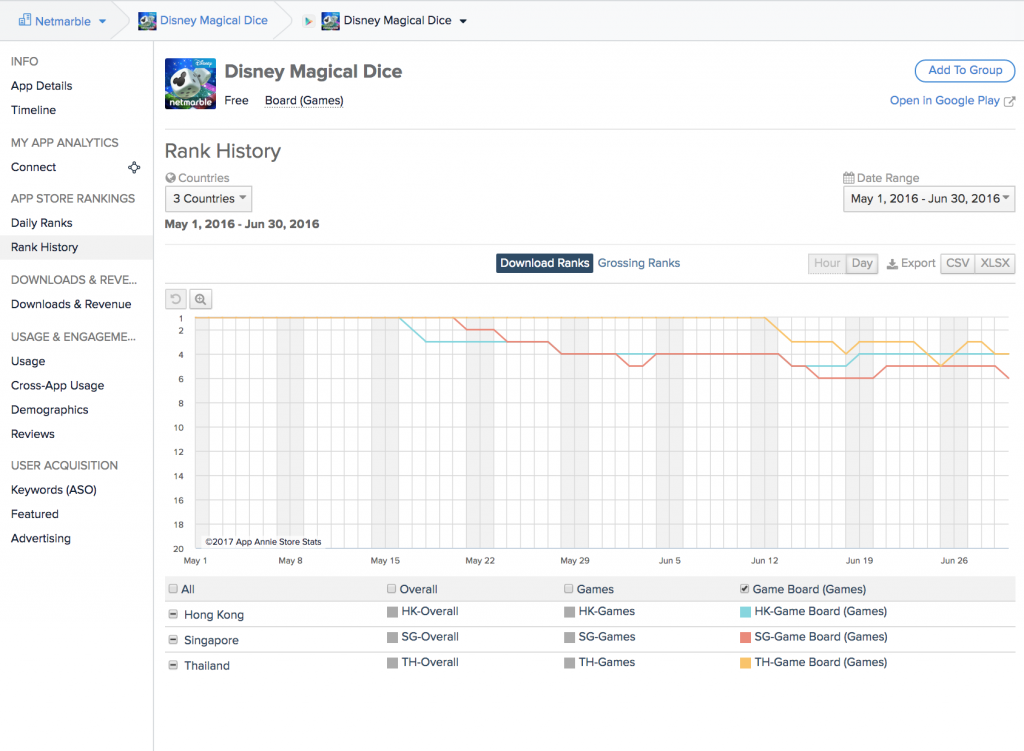Open the date range dropdown picker

click(929, 199)
